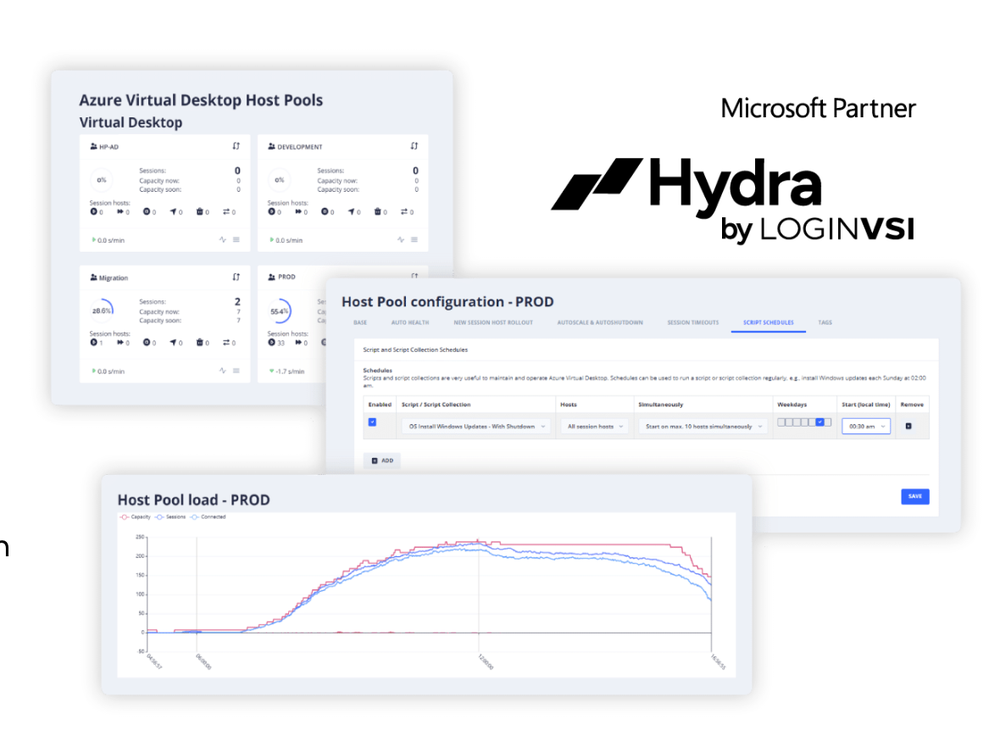Toggle Connected series in chart legend

click(208, 517)
